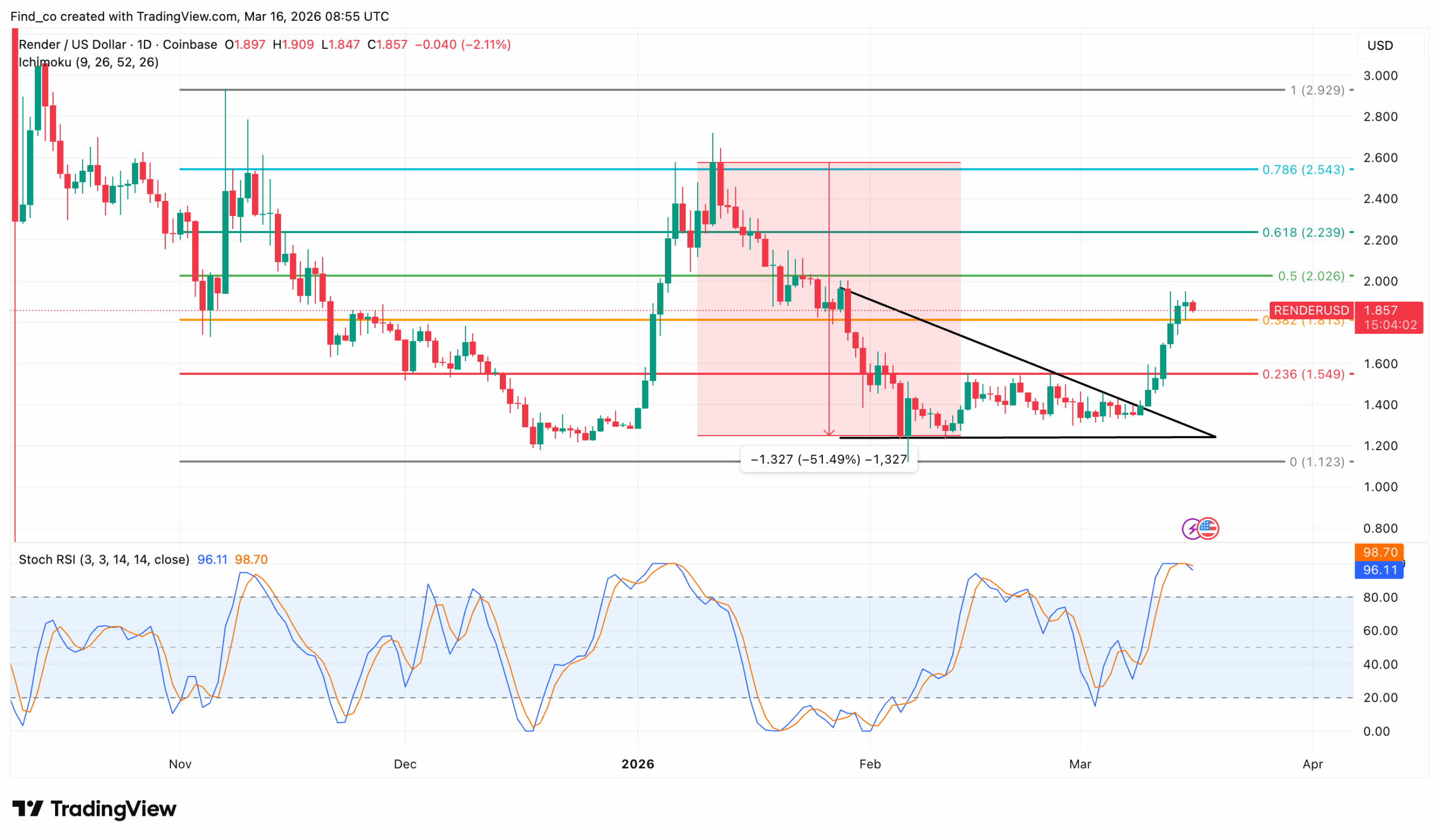1439x840 pixels.
Task: Click the TradingView logo at bottom left
Action: point(94,809)
